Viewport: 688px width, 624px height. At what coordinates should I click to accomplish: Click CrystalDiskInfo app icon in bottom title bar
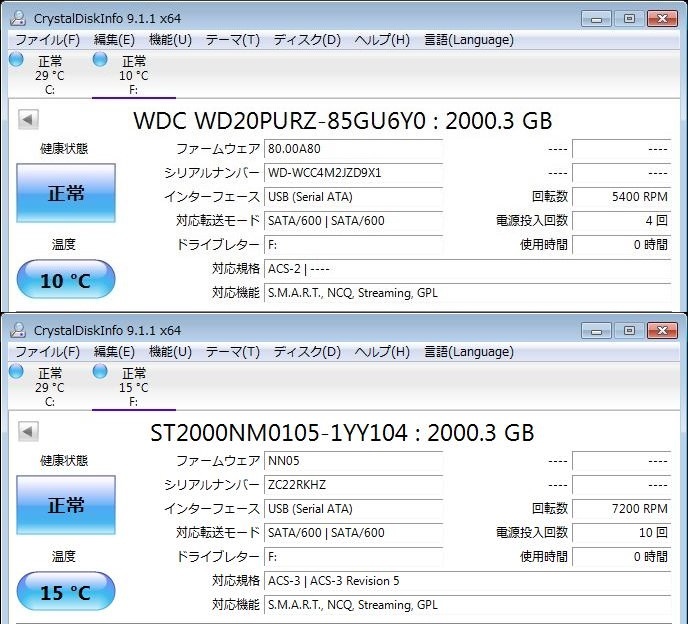click(18, 330)
